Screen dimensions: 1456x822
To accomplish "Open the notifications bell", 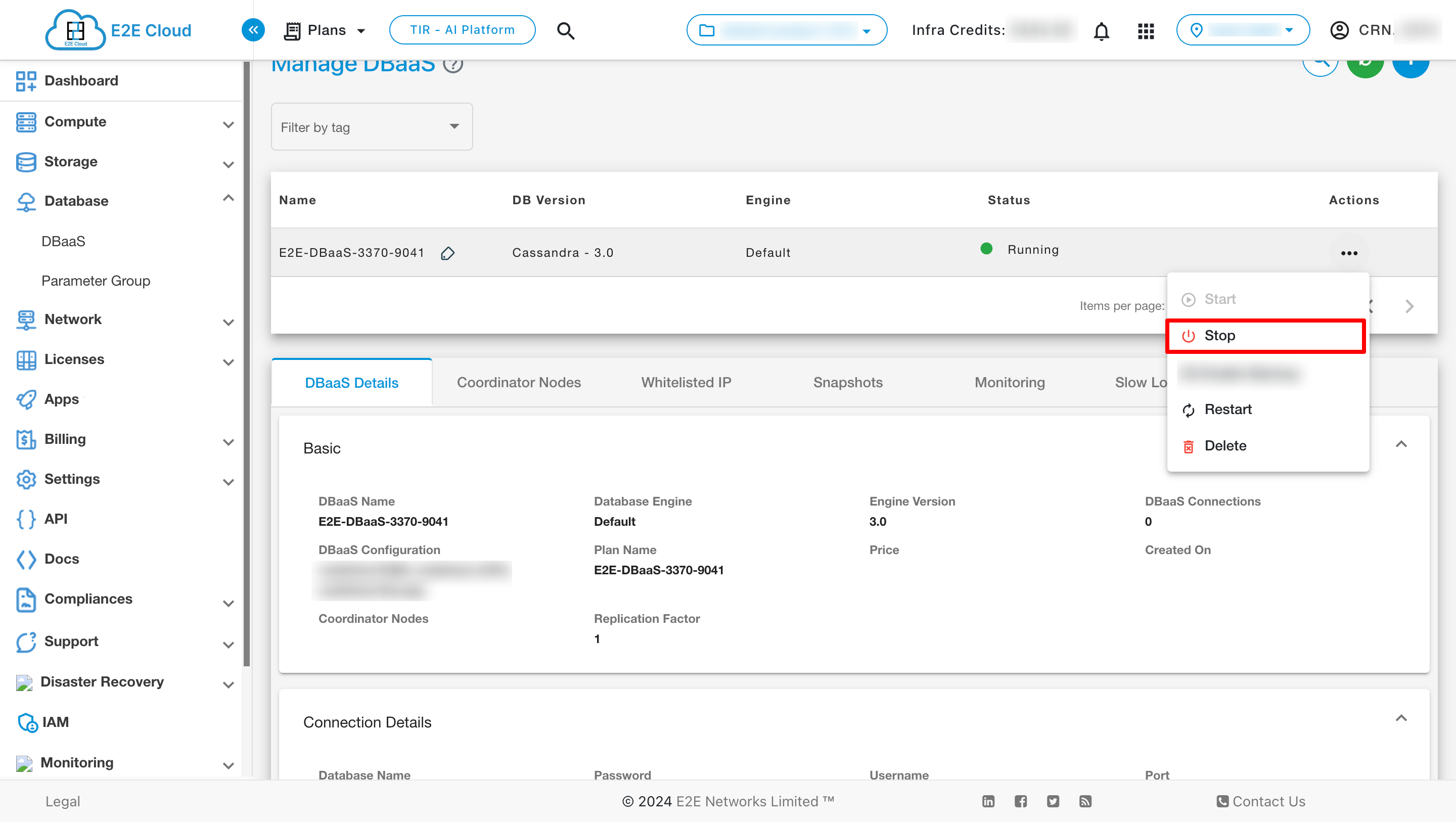I will [x=1101, y=30].
